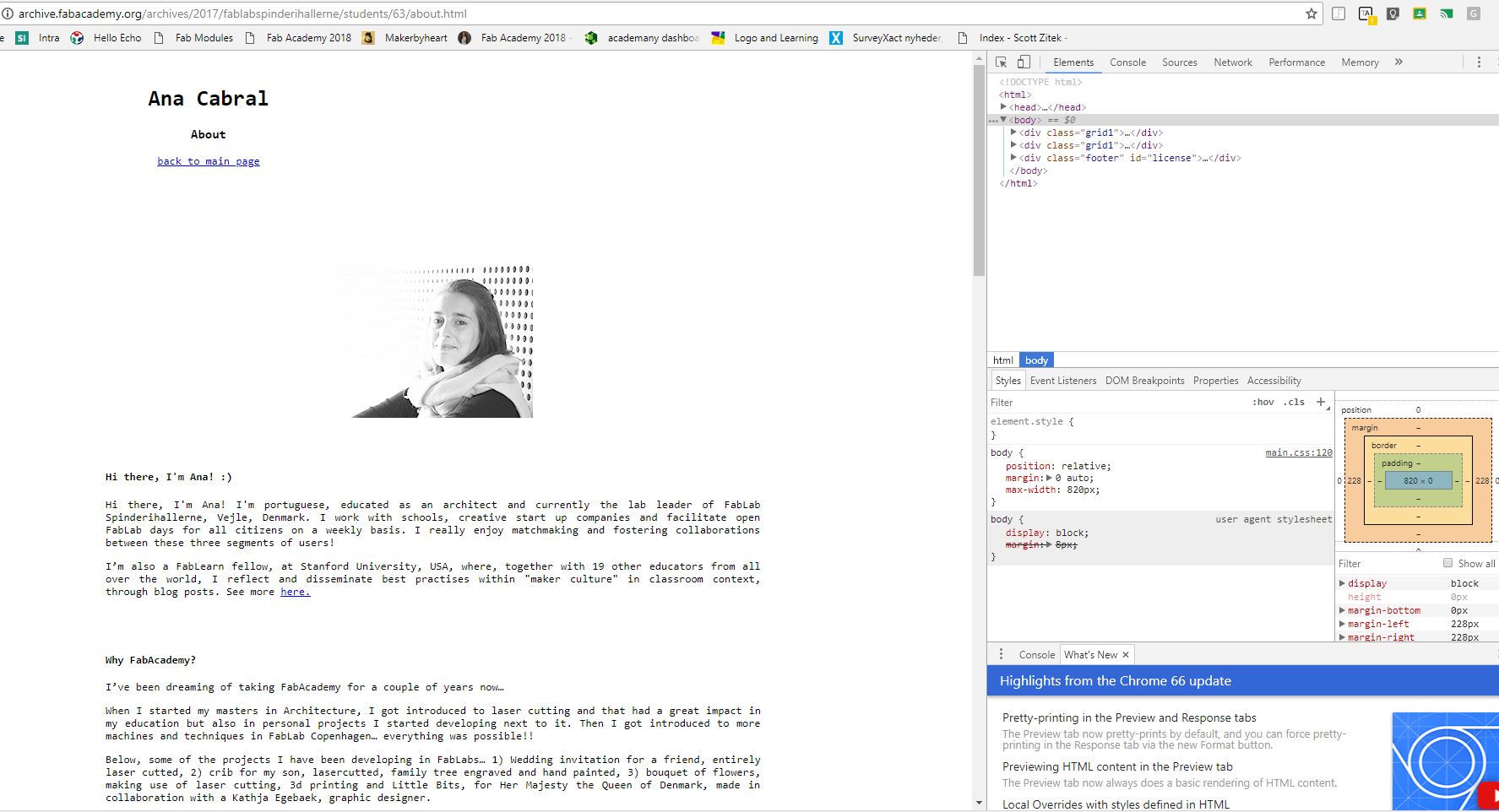Select body in the breadcrumb trail

(x=1036, y=360)
